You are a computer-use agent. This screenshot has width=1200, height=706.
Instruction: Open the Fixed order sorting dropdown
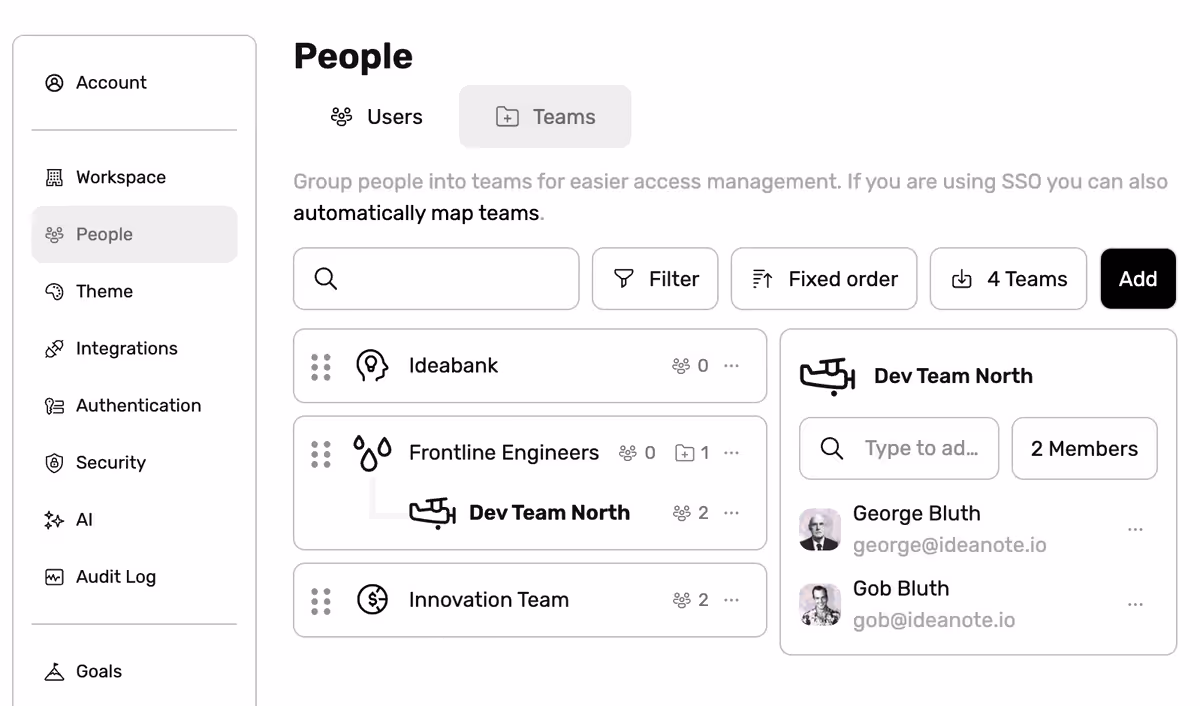[x=823, y=278]
